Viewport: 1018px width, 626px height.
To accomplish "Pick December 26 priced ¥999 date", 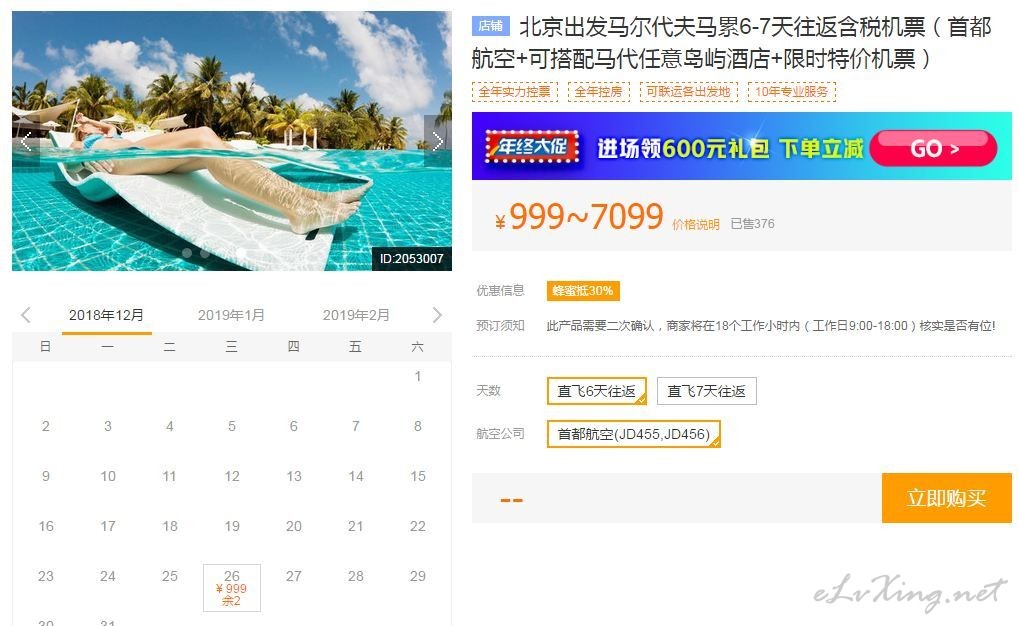I will coord(232,588).
